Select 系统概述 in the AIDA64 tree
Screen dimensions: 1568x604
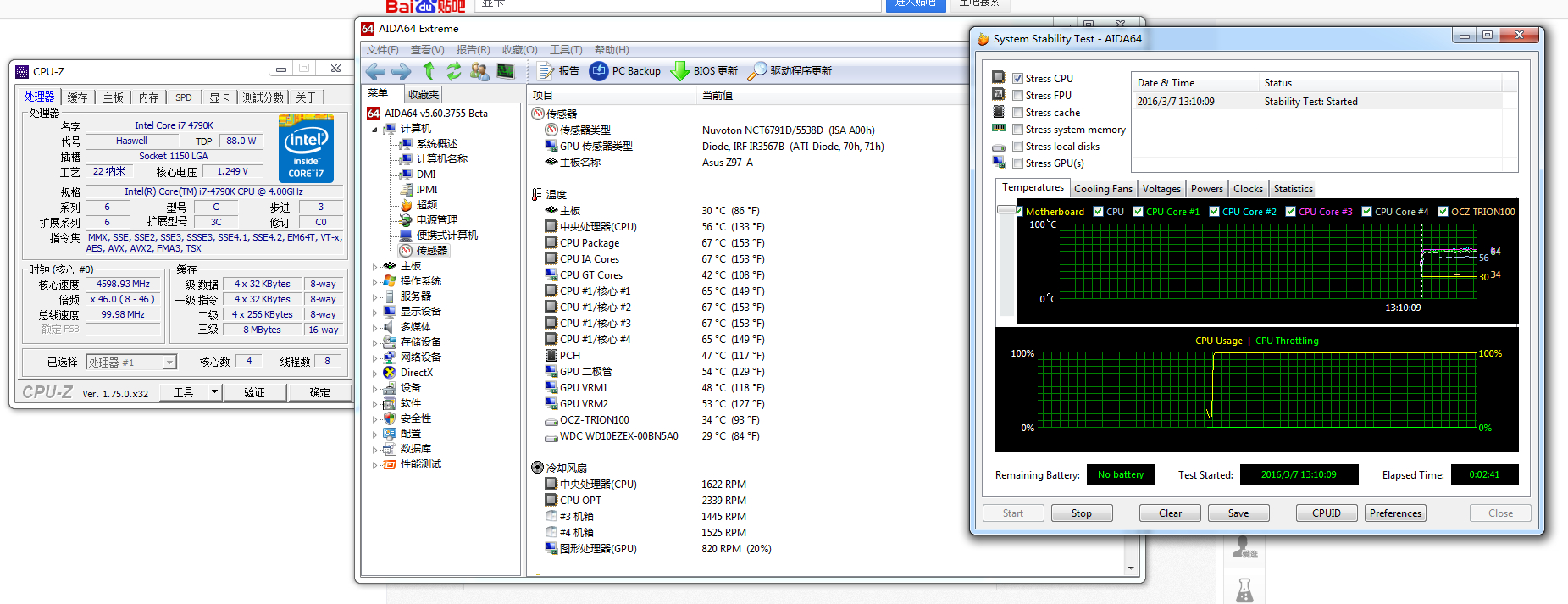[429, 144]
